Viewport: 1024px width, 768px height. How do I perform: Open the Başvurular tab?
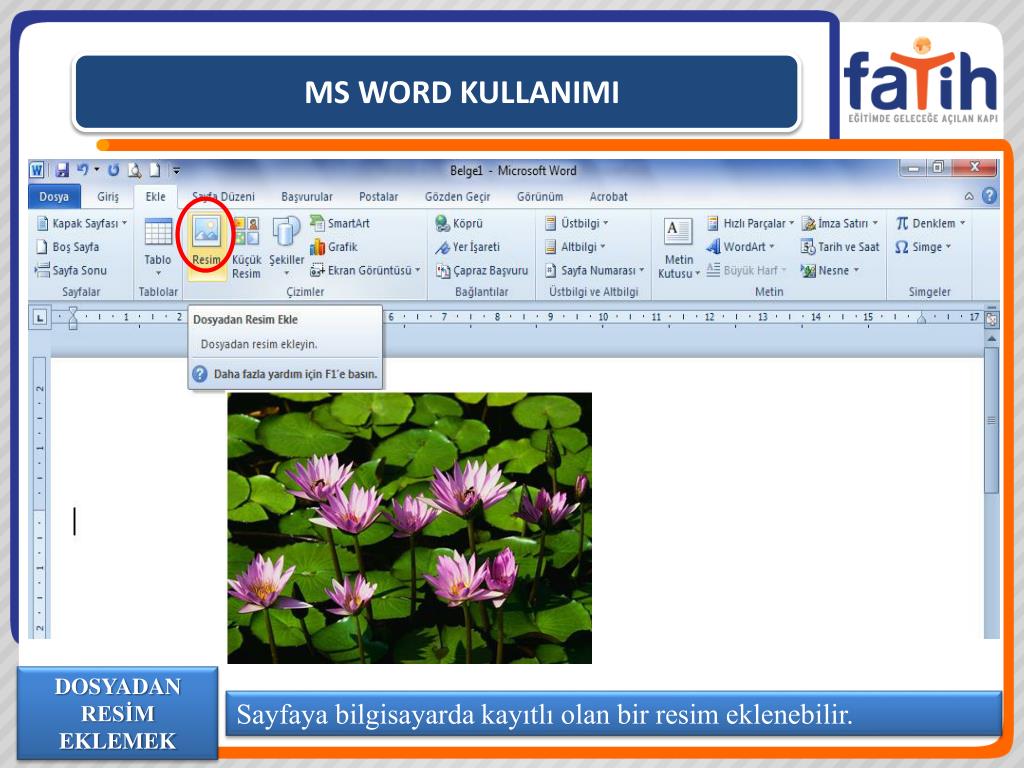click(x=307, y=197)
